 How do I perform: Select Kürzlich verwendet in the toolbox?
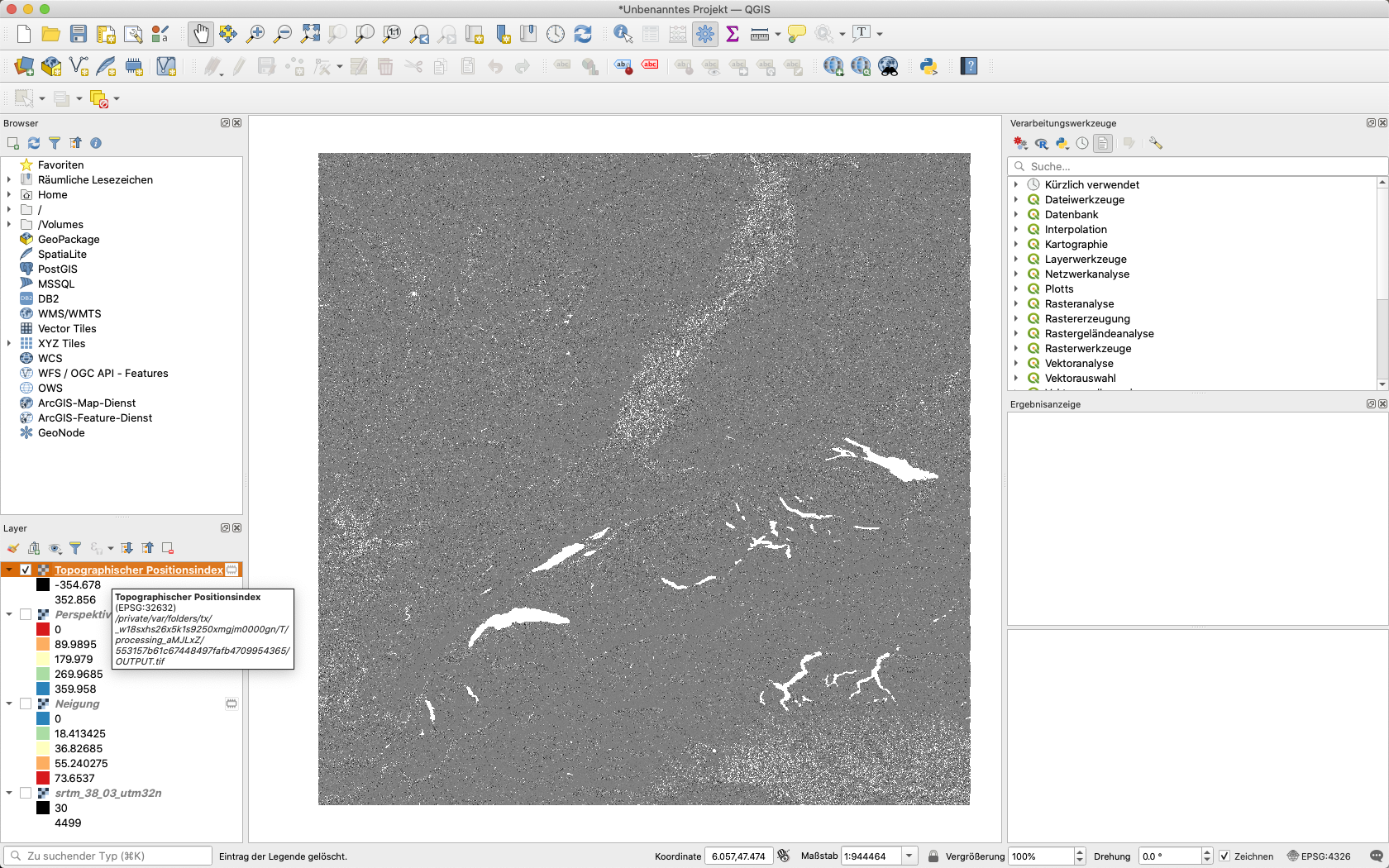(1091, 184)
